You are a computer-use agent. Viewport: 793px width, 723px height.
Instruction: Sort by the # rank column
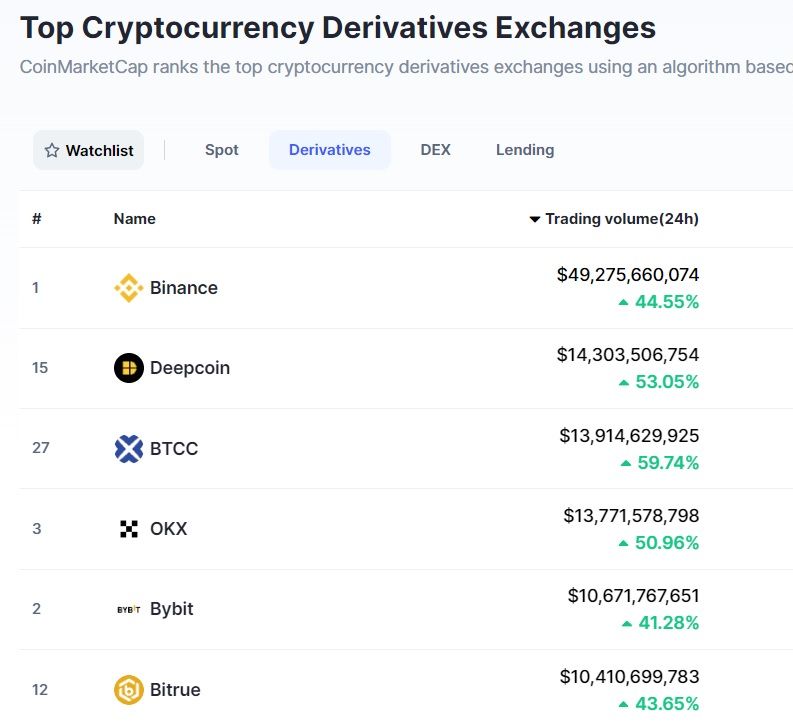coord(37,219)
